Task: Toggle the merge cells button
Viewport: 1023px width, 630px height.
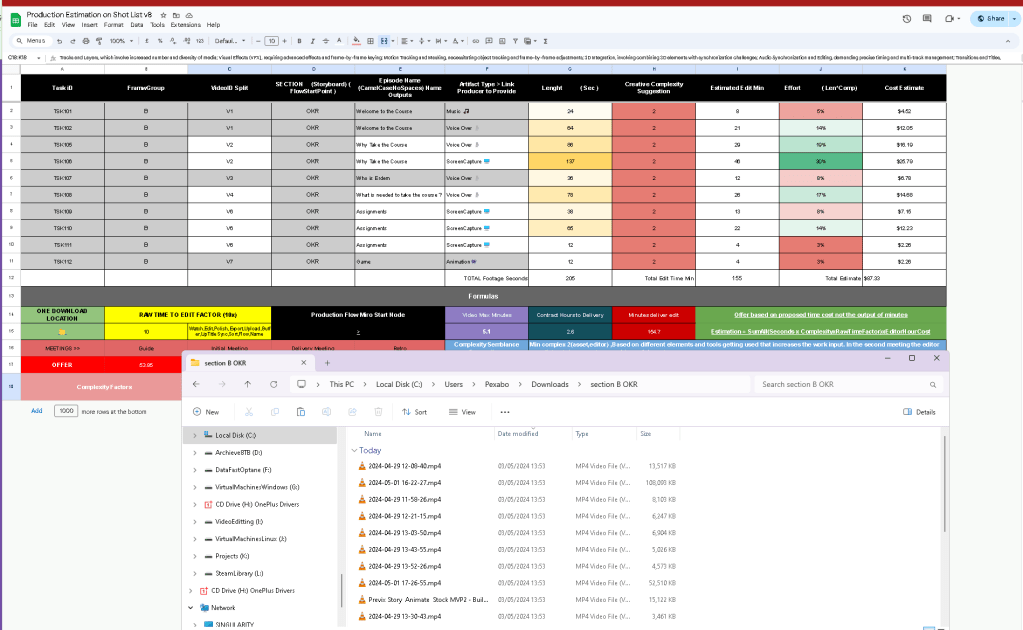Action: coord(384,41)
